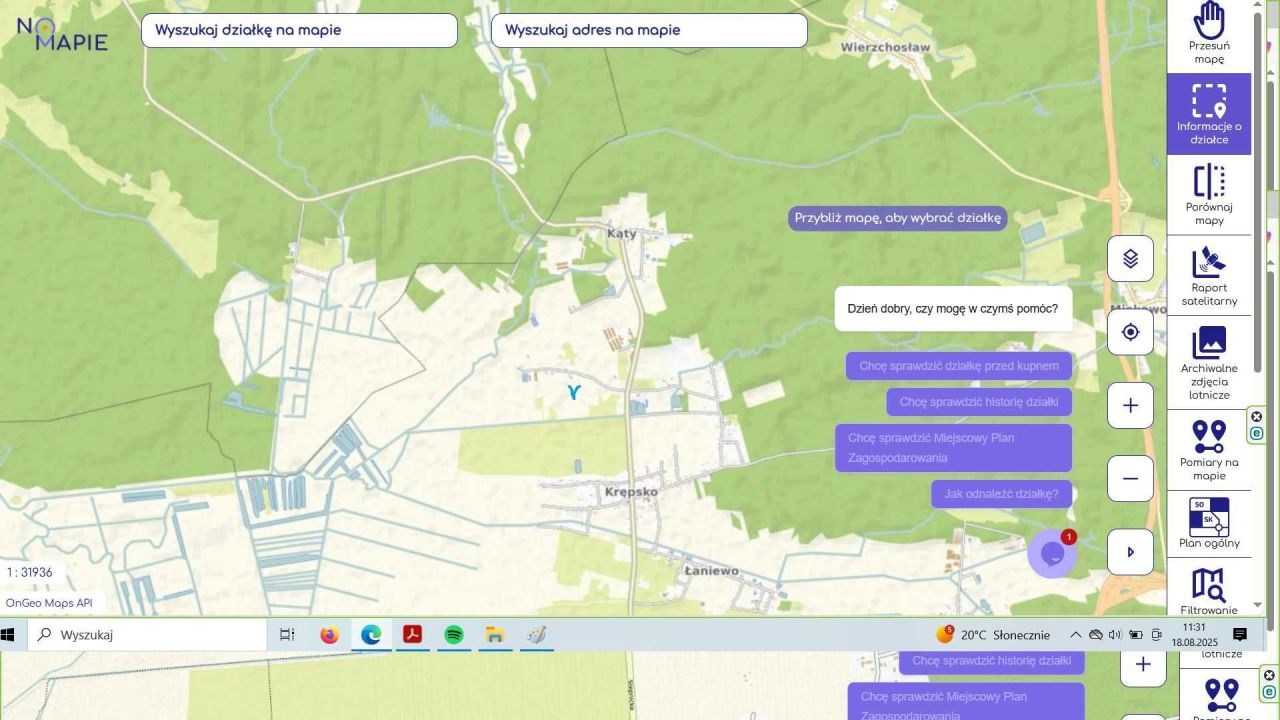Focus the Wyszukaj adres na mapie field
The image size is (1280, 720).
(x=649, y=30)
